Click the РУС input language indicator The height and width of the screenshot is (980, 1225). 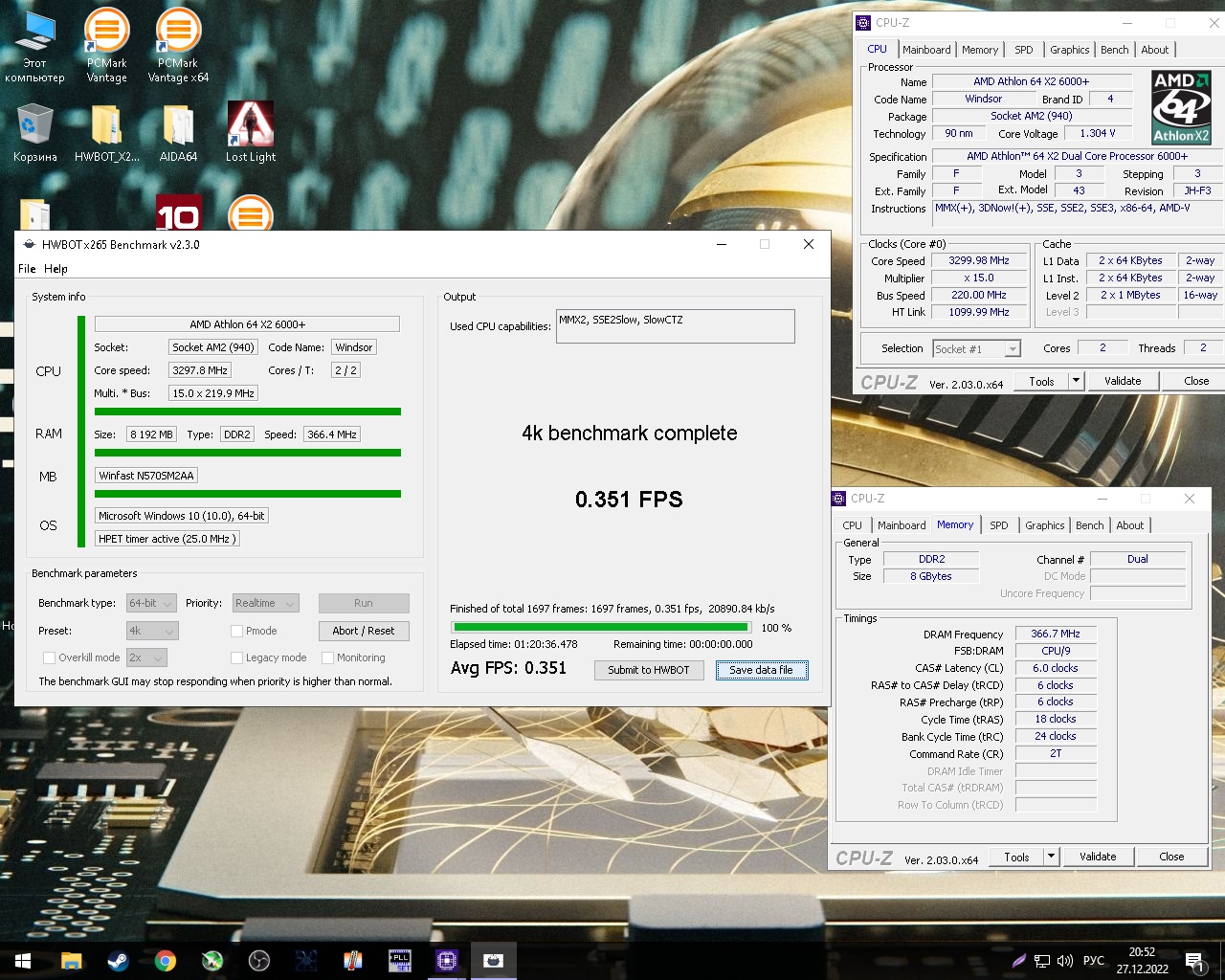[x=1094, y=961]
